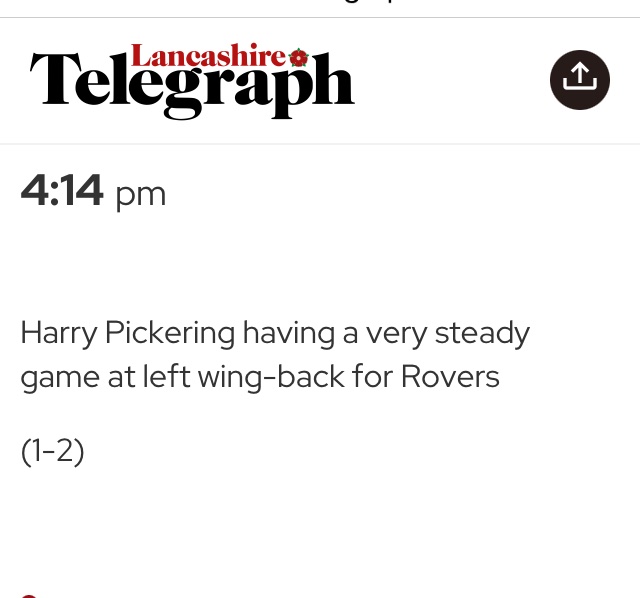640x598 pixels.
Task: Click the word "having" in the update
Action: coord(288,333)
